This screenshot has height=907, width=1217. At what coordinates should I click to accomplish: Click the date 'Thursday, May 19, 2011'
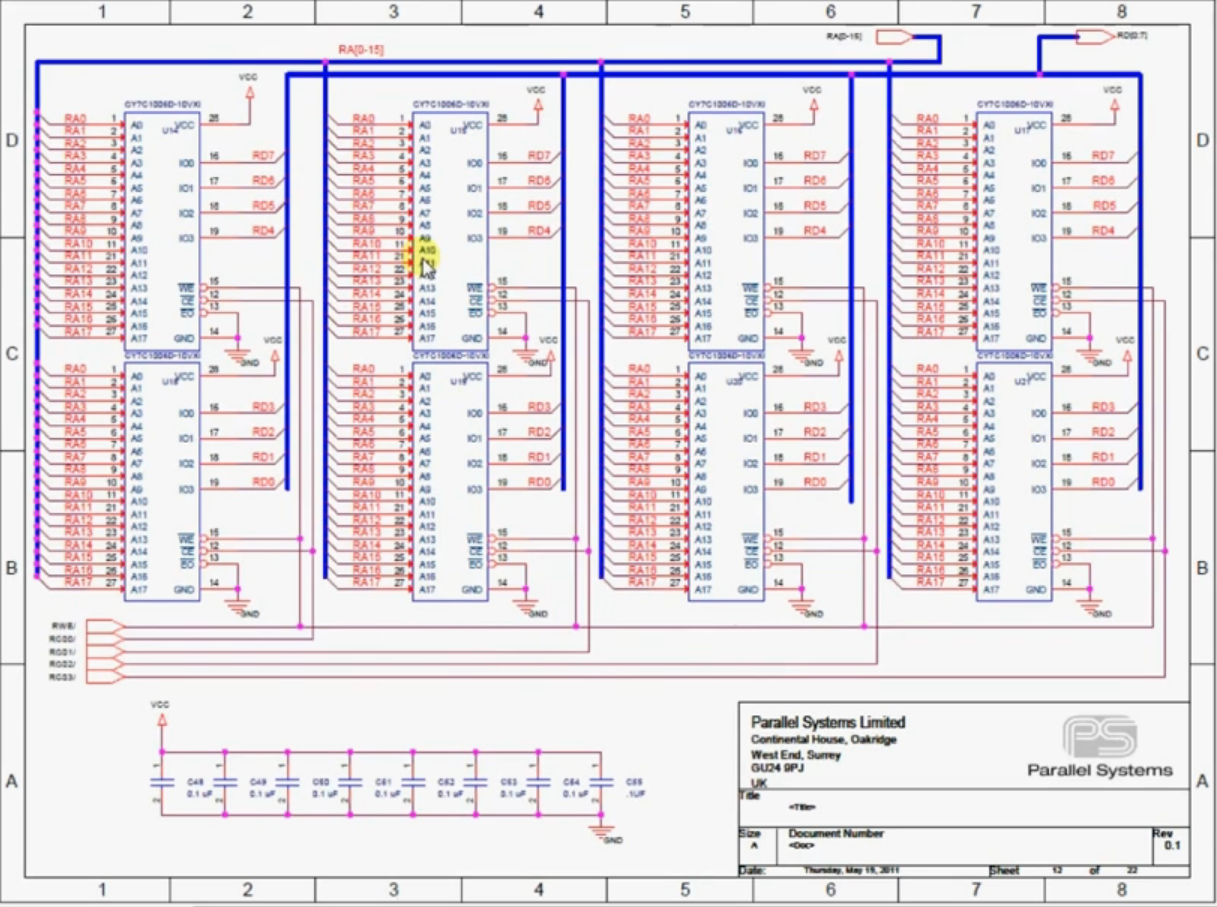tap(851, 870)
